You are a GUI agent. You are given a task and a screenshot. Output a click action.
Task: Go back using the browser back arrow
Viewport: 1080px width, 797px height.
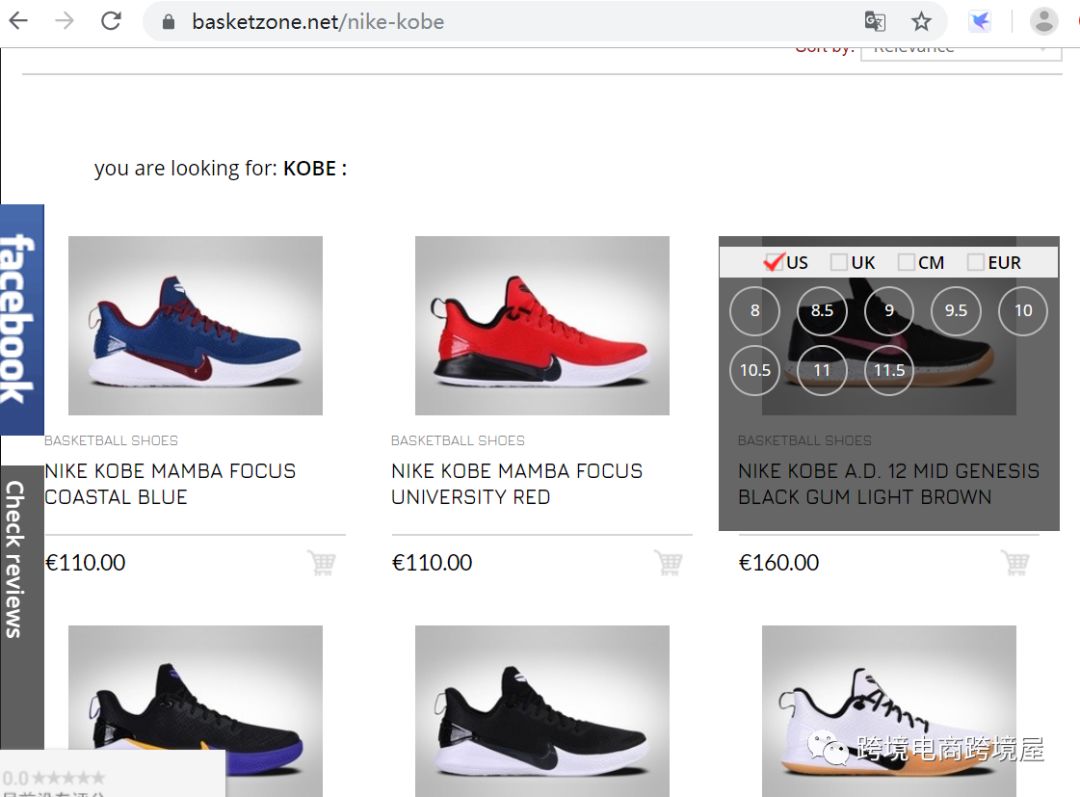tap(19, 21)
